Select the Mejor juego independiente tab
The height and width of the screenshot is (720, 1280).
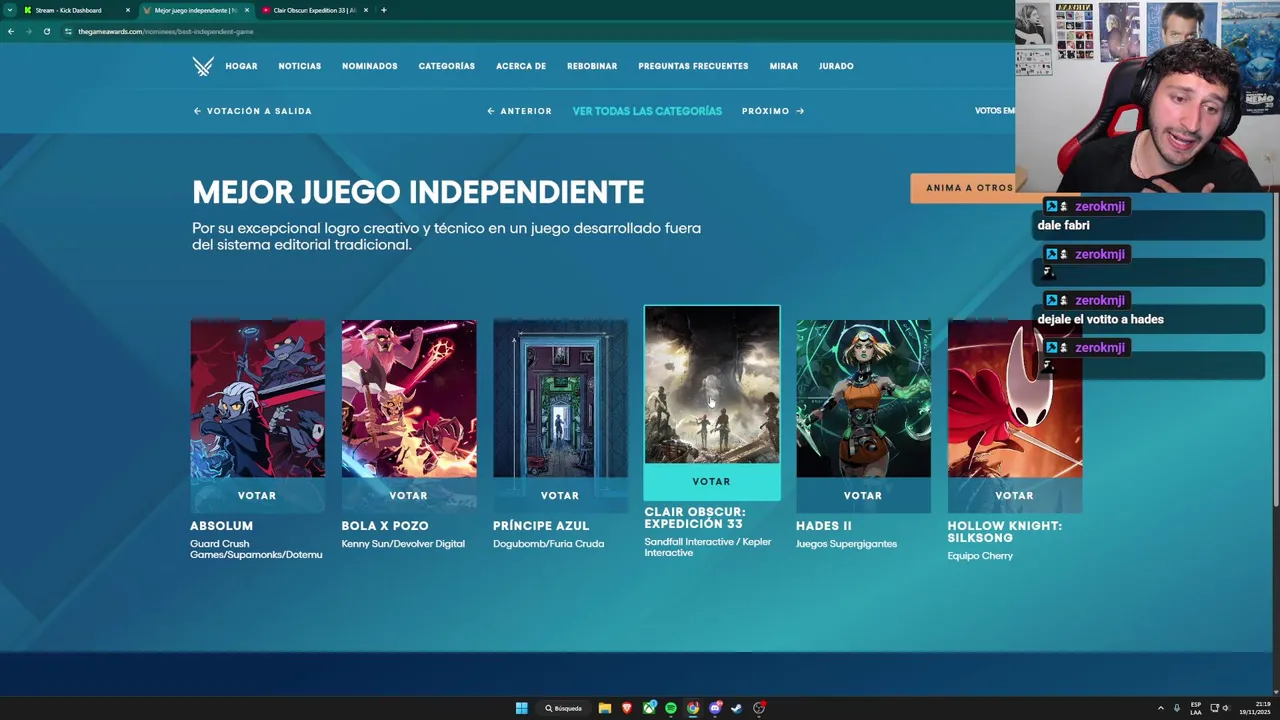(195, 10)
